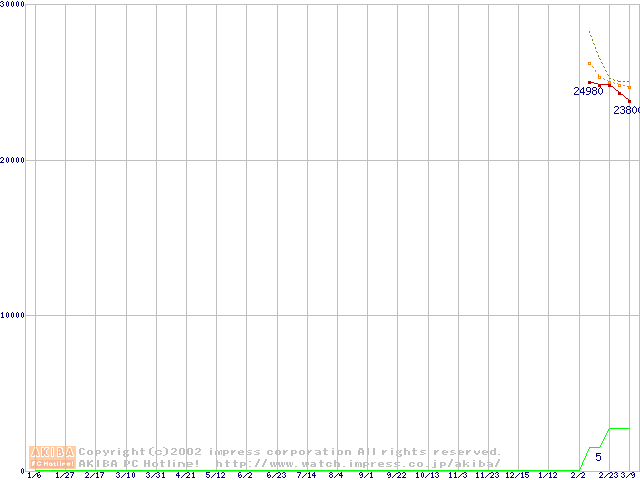Click the 12/15 date on x-axis
This screenshot has height=480, width=640.
(517, 475)
